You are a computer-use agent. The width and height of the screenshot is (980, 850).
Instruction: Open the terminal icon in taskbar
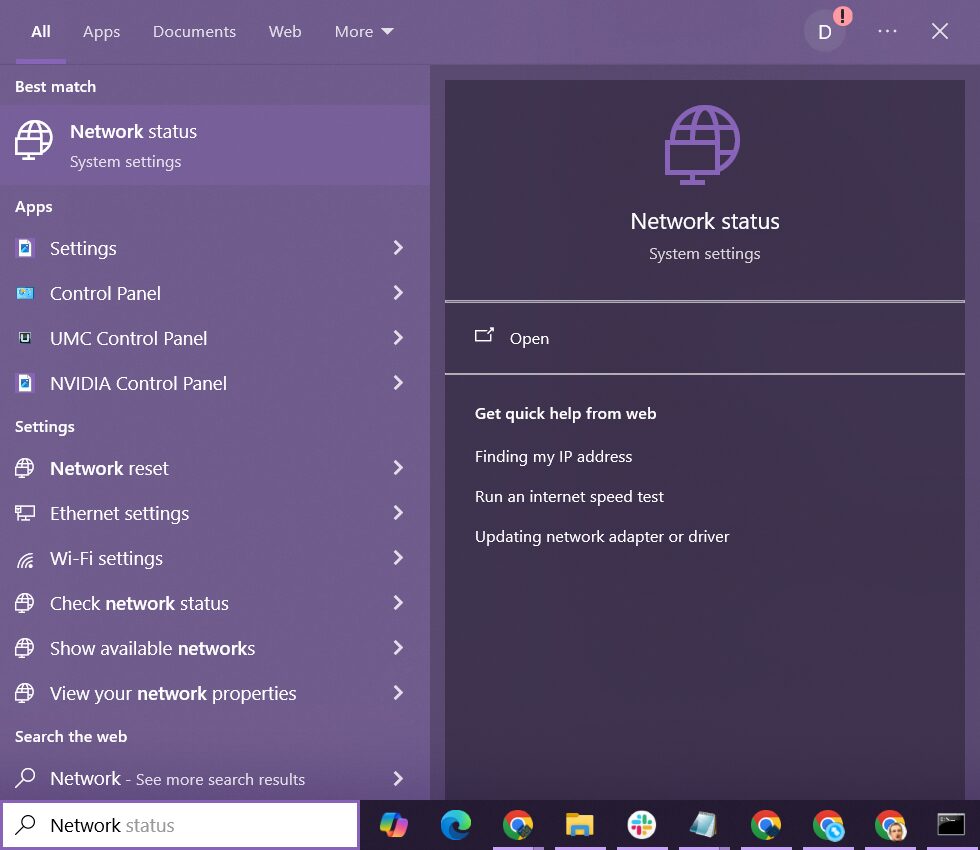click(951, 824)
